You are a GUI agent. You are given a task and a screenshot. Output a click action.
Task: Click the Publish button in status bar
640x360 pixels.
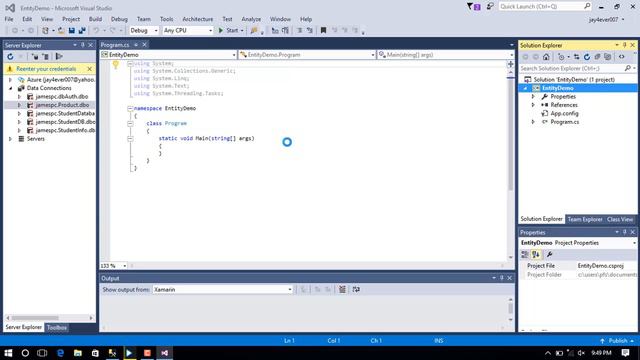618,341
